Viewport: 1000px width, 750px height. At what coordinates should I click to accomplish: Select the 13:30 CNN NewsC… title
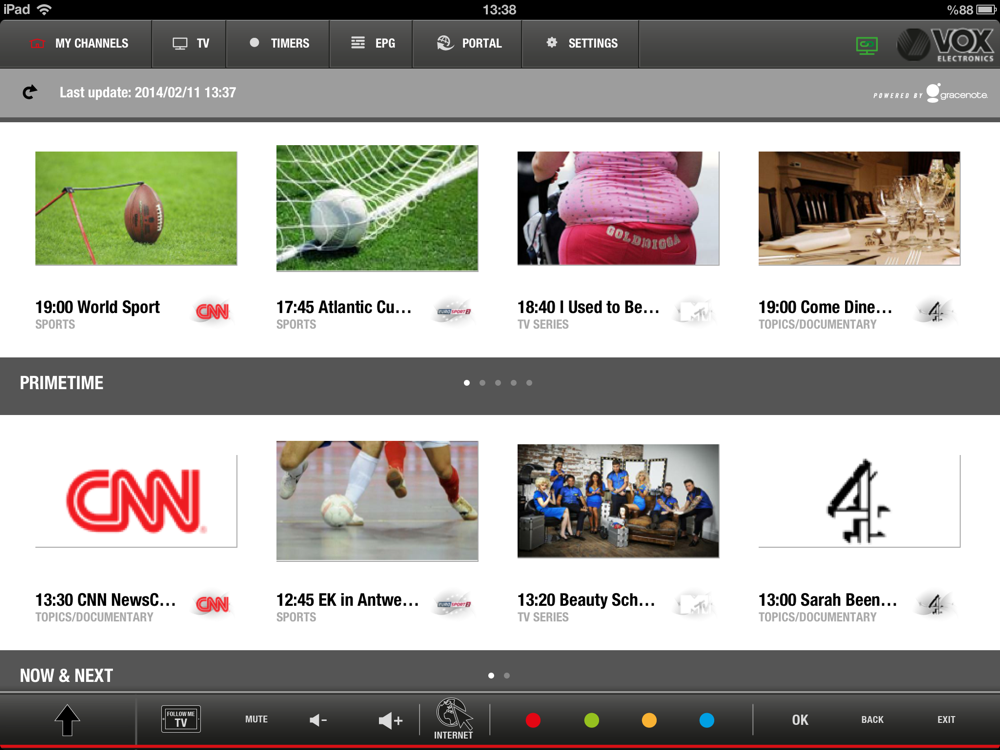105,599
